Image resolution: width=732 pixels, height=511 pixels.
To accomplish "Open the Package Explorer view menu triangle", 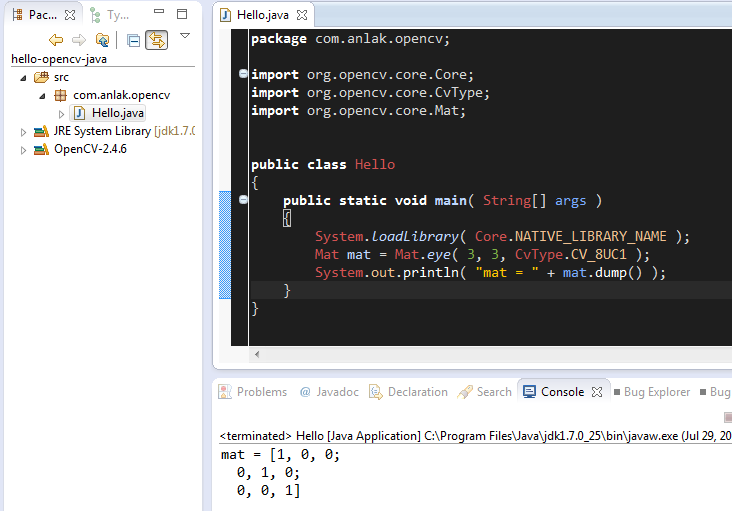I will click(x=185, y=36).
